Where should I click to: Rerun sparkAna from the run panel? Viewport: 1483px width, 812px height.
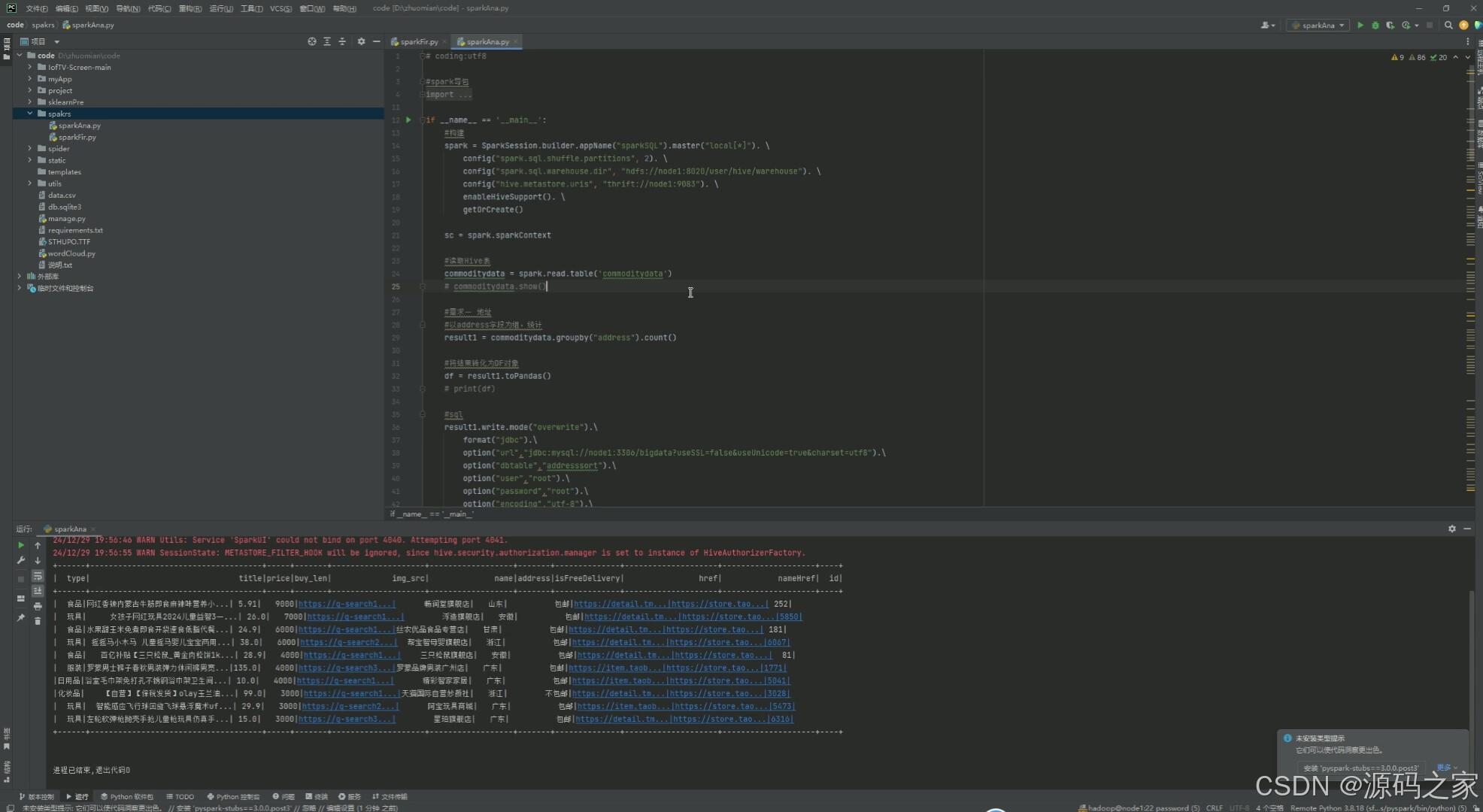pos(21,545)
